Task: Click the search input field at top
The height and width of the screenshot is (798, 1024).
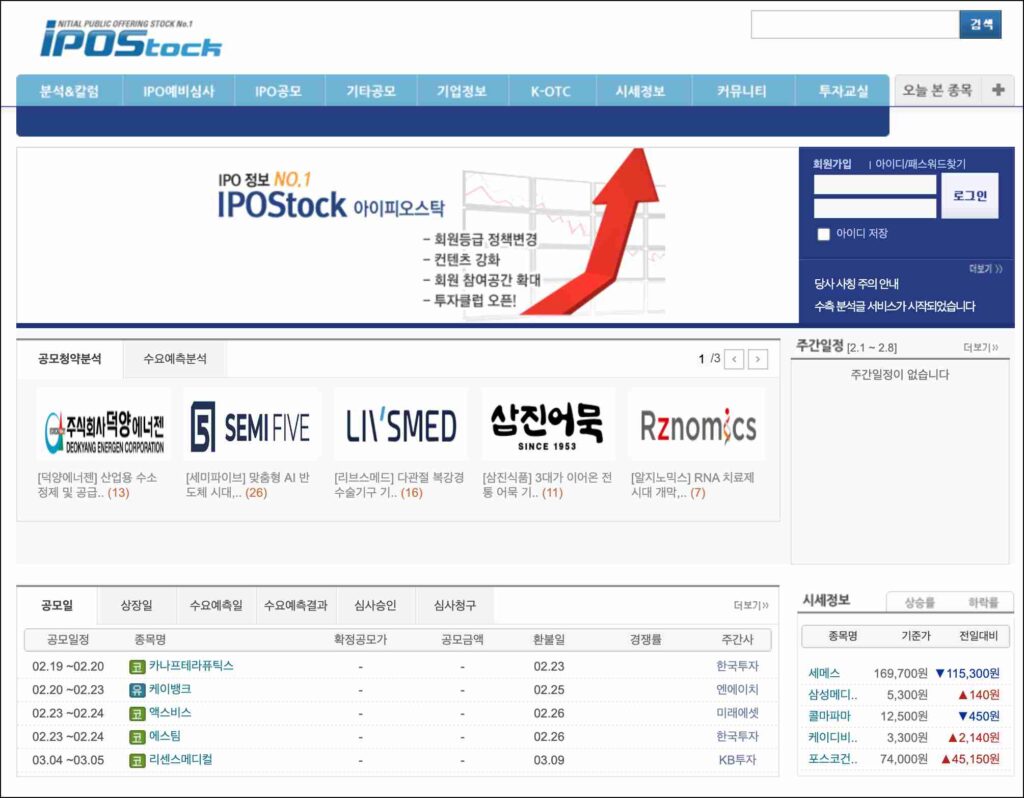Action: coord(854,25)
